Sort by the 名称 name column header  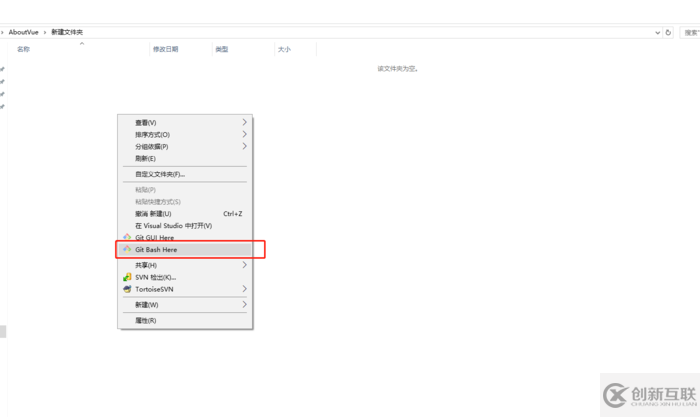(x=24, y=49)
